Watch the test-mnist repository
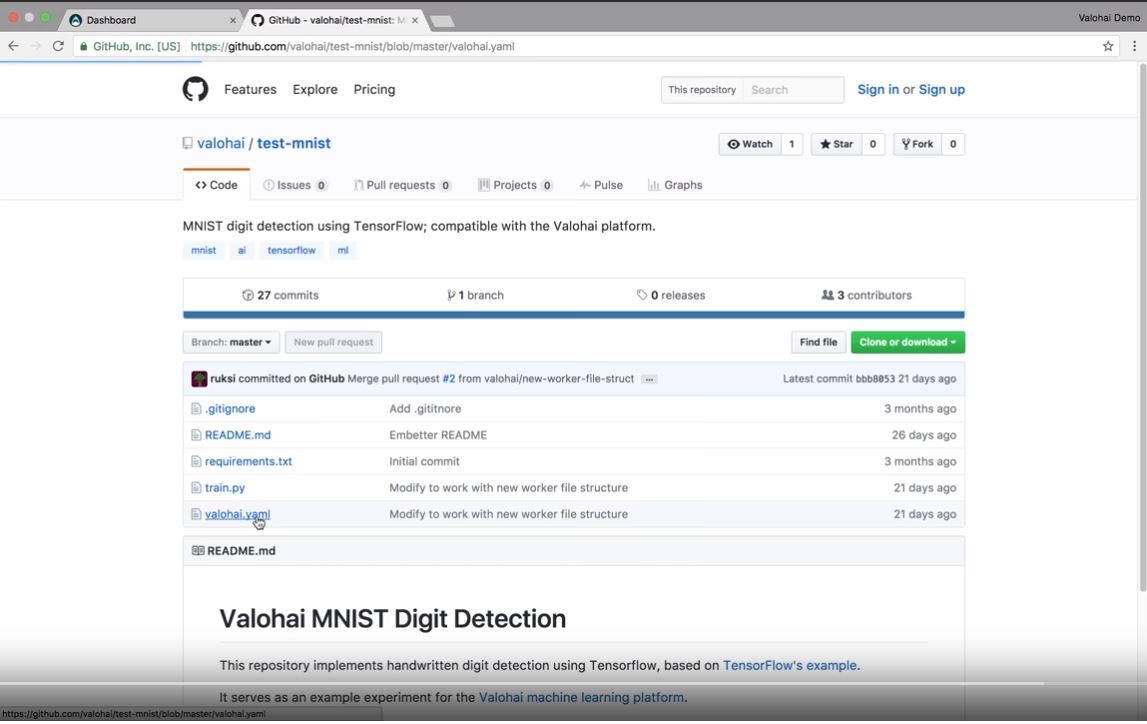This screenshot has height=724, width=1147. click(x=750, y=144)
